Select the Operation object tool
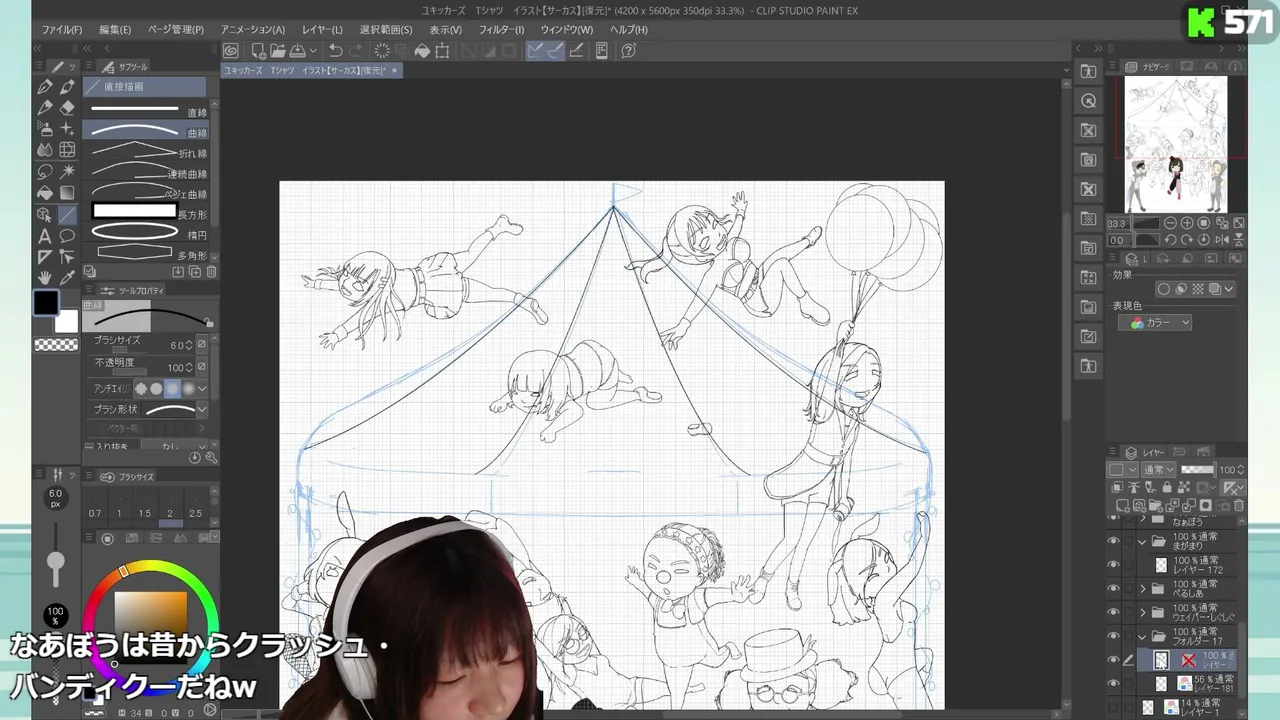The image size is (1280, 720). pos(45,214)
